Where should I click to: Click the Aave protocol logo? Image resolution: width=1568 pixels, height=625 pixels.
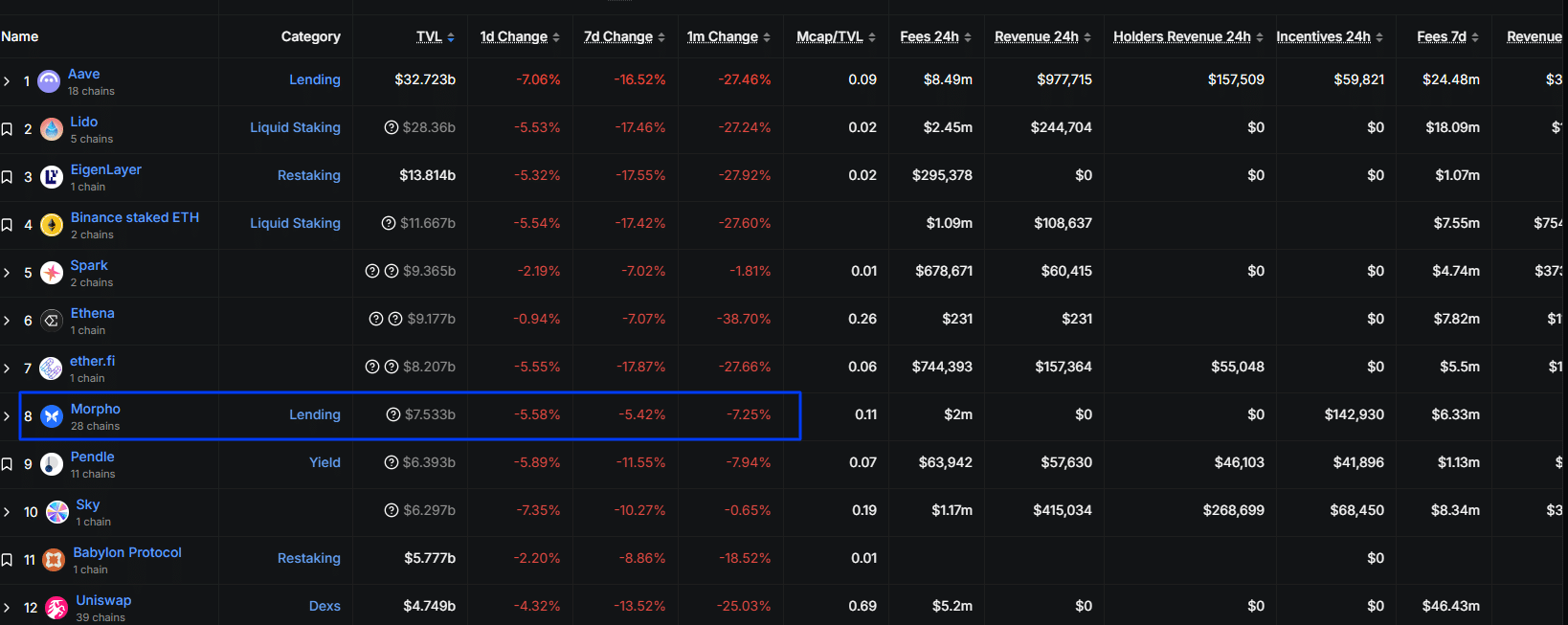[49, 82]
